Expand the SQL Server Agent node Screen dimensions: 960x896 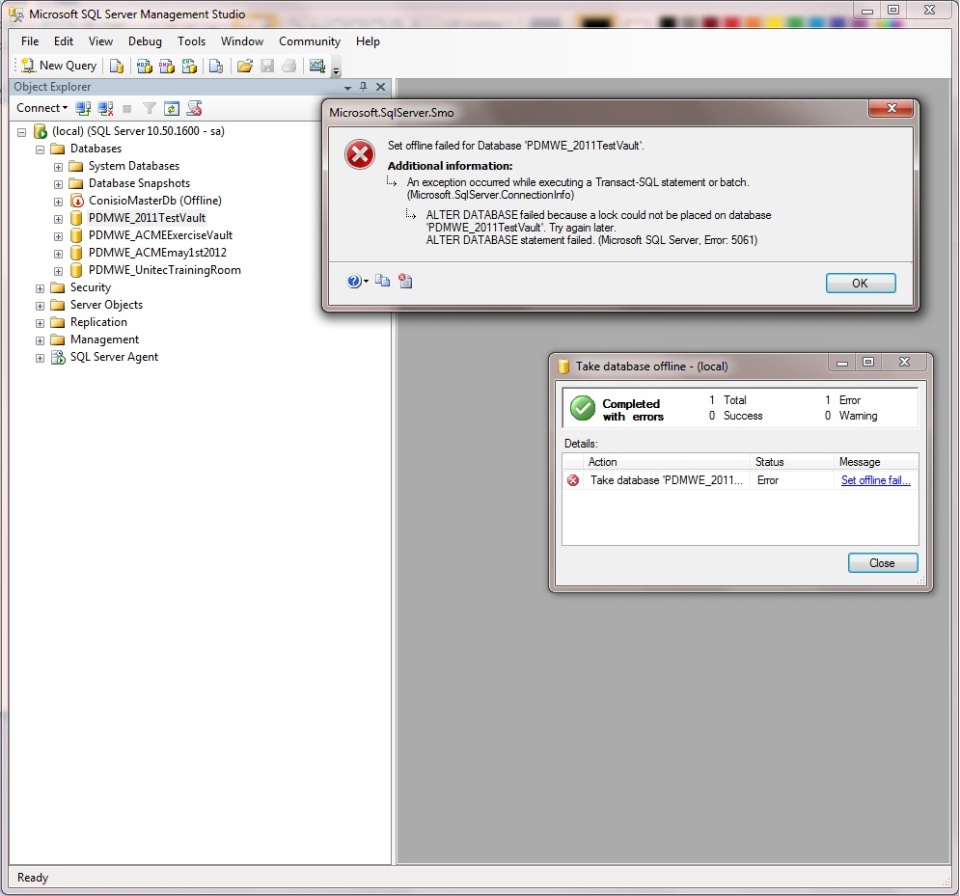(40, 358)
